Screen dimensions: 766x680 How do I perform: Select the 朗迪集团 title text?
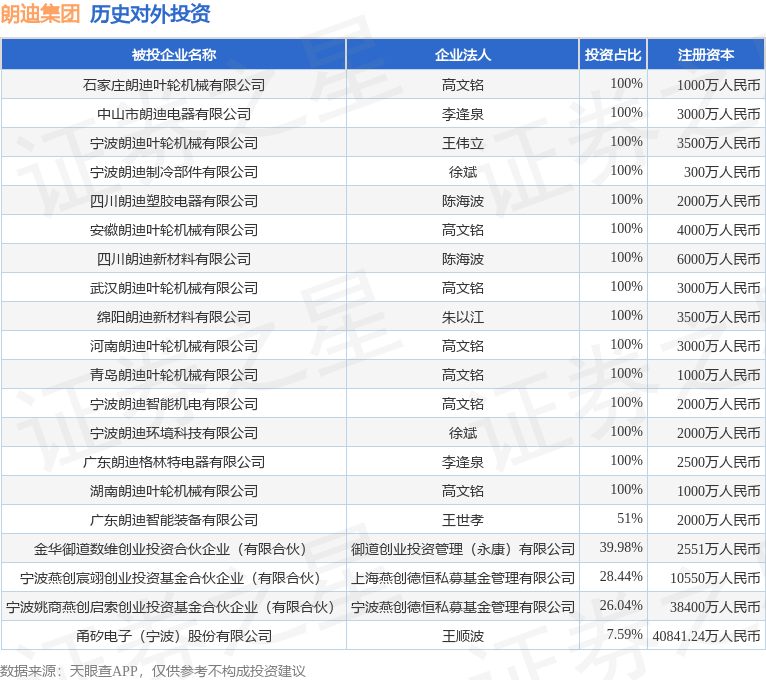(40, 14)
